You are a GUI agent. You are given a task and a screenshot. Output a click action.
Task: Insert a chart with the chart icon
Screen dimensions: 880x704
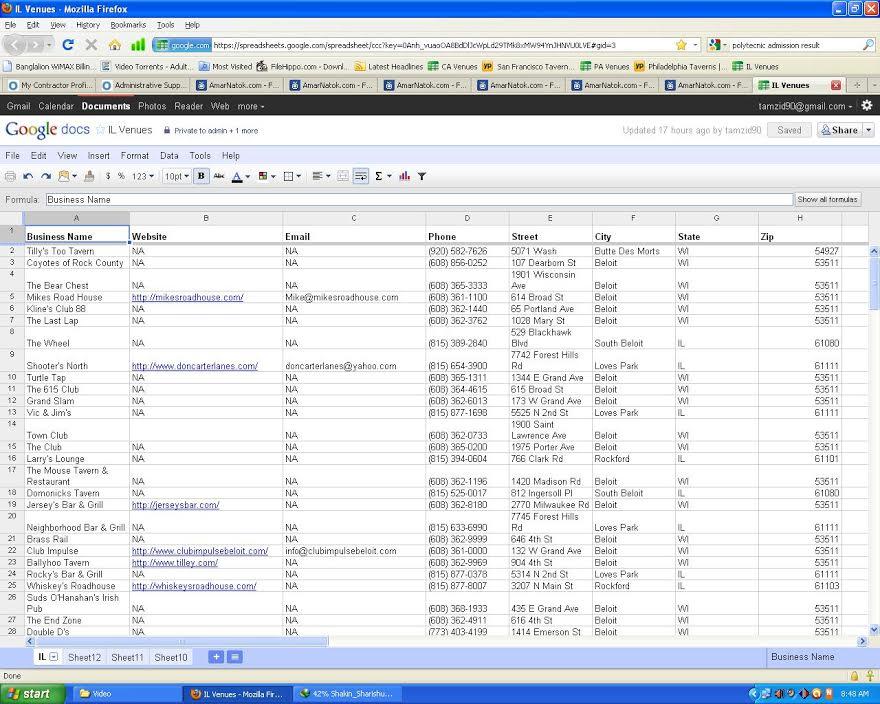pos(406,176)
